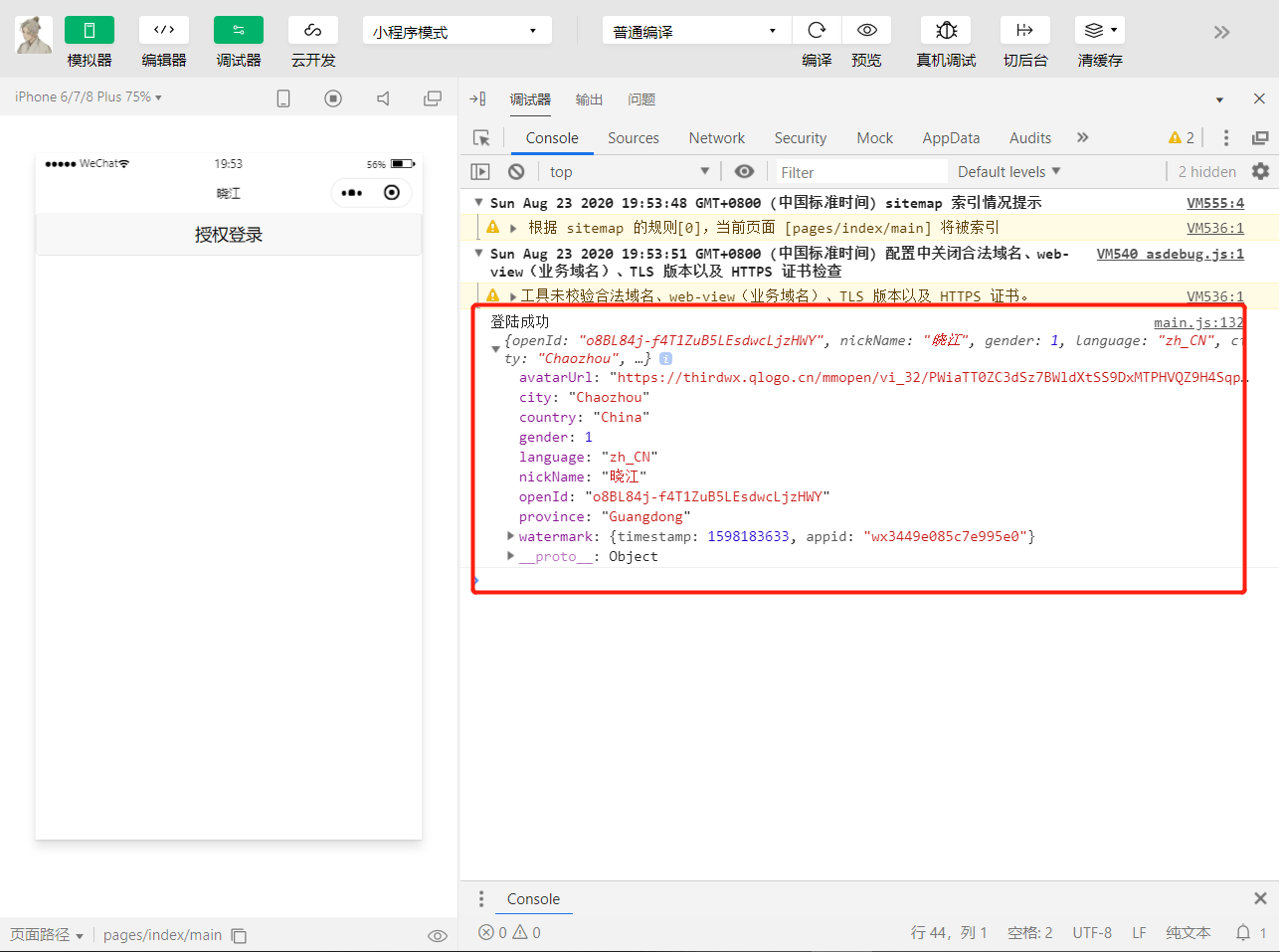
Task: Clear console with the ban icon
Action: (516, 171)
